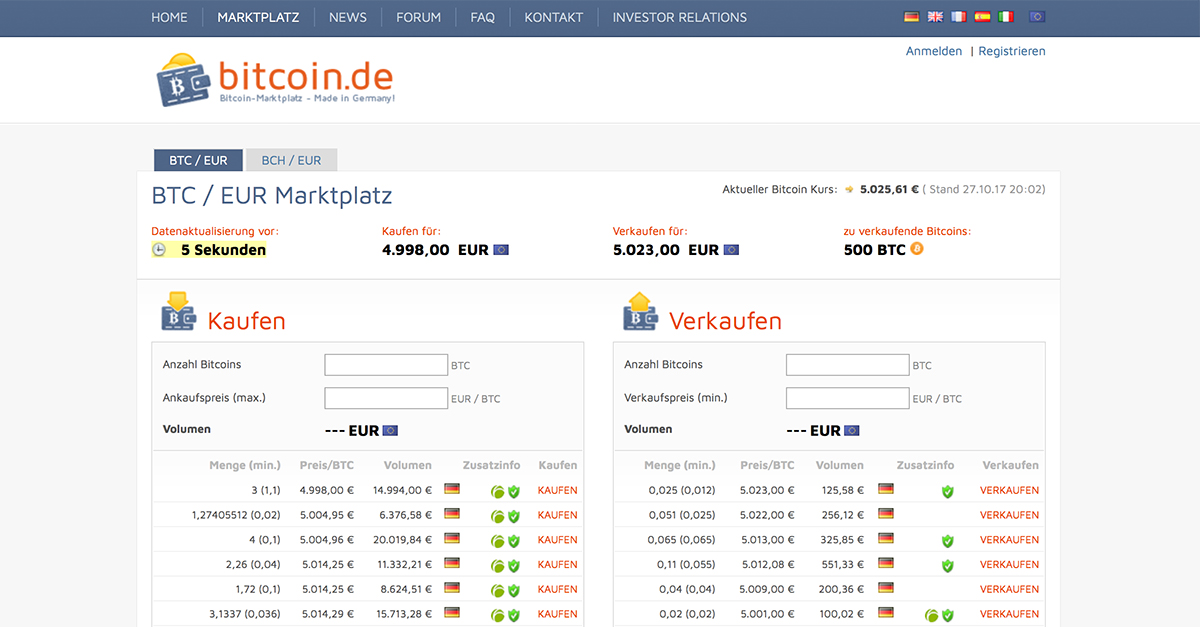Click the Zusatzinfo header in Kaufen table
This screenshot has width=1200, height=627.
[491, 465]
